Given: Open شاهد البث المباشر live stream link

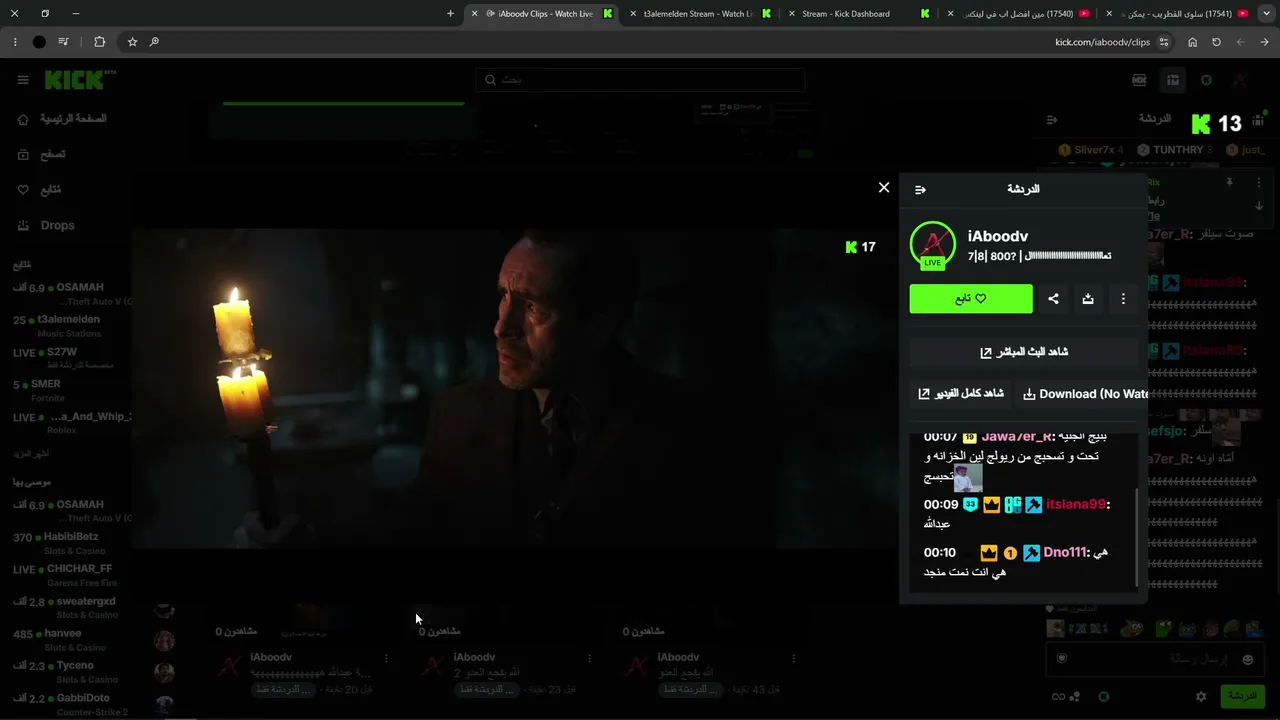Looking at the screenshot, I should (1024, 352).
